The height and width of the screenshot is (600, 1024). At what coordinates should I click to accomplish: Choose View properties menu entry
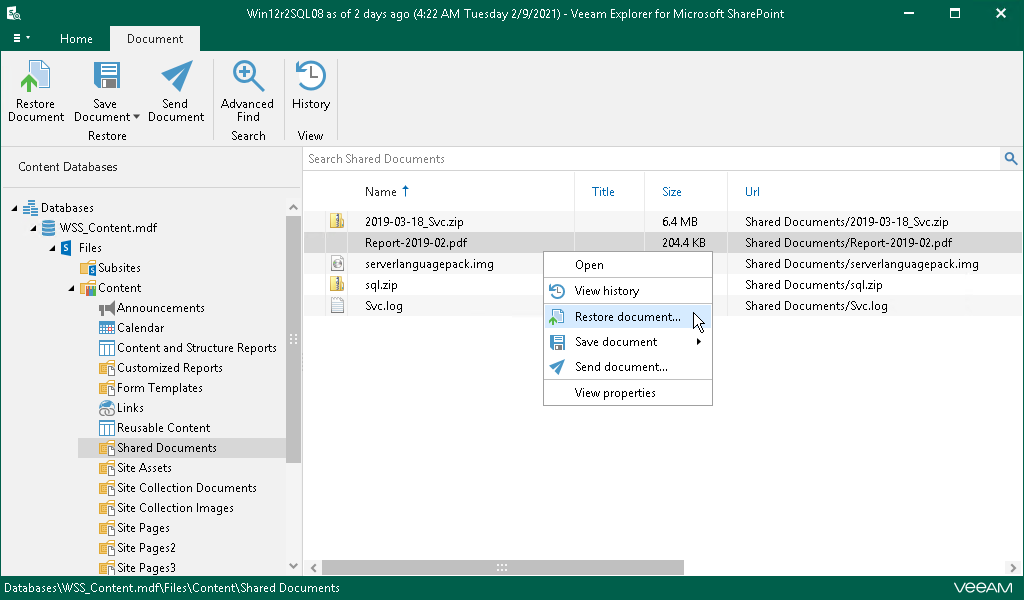click(615, 393)
